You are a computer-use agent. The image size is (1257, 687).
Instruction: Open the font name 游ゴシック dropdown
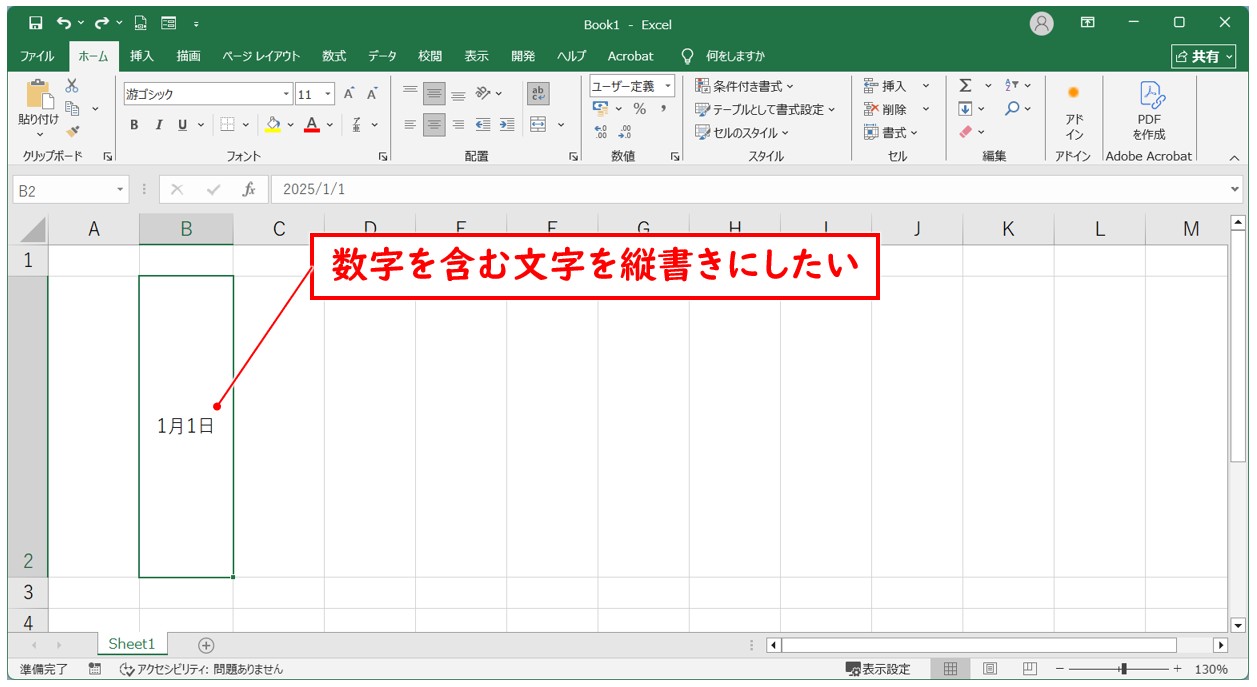287,94
